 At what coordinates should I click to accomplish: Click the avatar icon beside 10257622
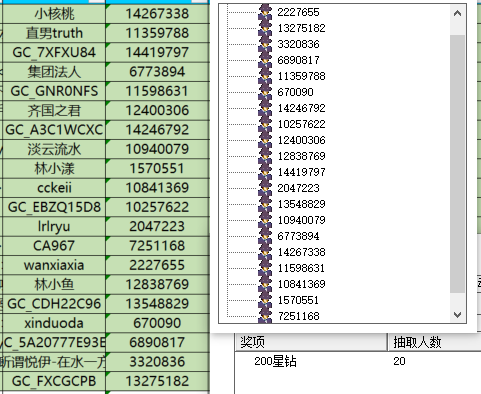(265, 124)
